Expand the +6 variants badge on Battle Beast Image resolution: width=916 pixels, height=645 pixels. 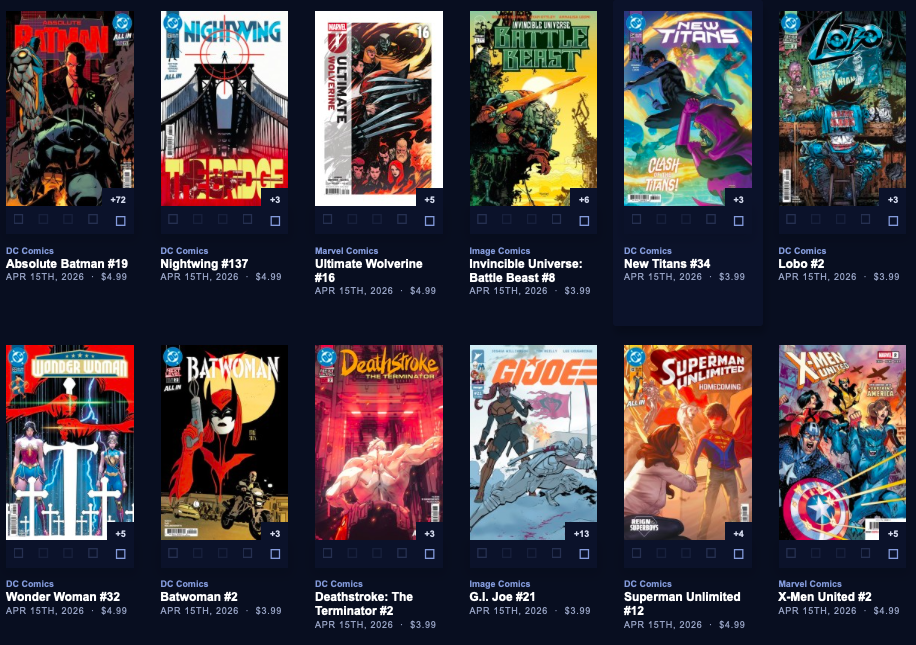tap(584, 200)
